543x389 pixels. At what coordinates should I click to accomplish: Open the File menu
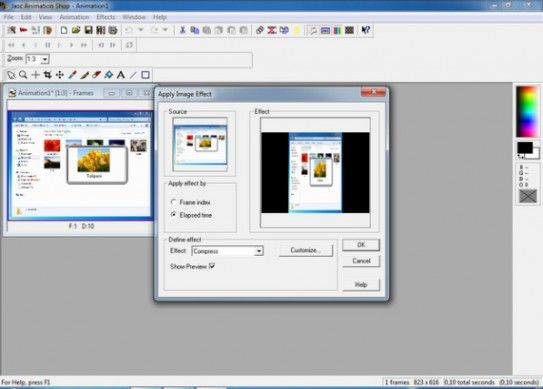coord(9,17)
